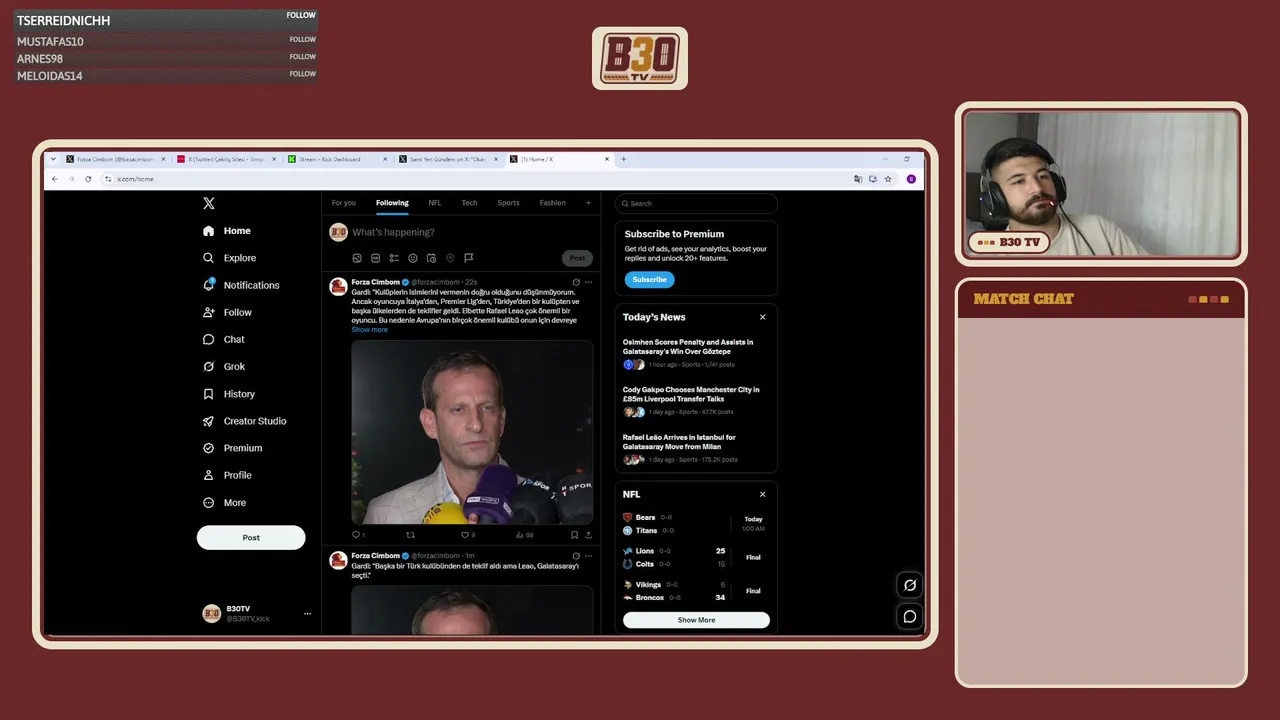The image size is (1280, 720).
Task: Expand first post with Show more link
Action: click(369, 330)
